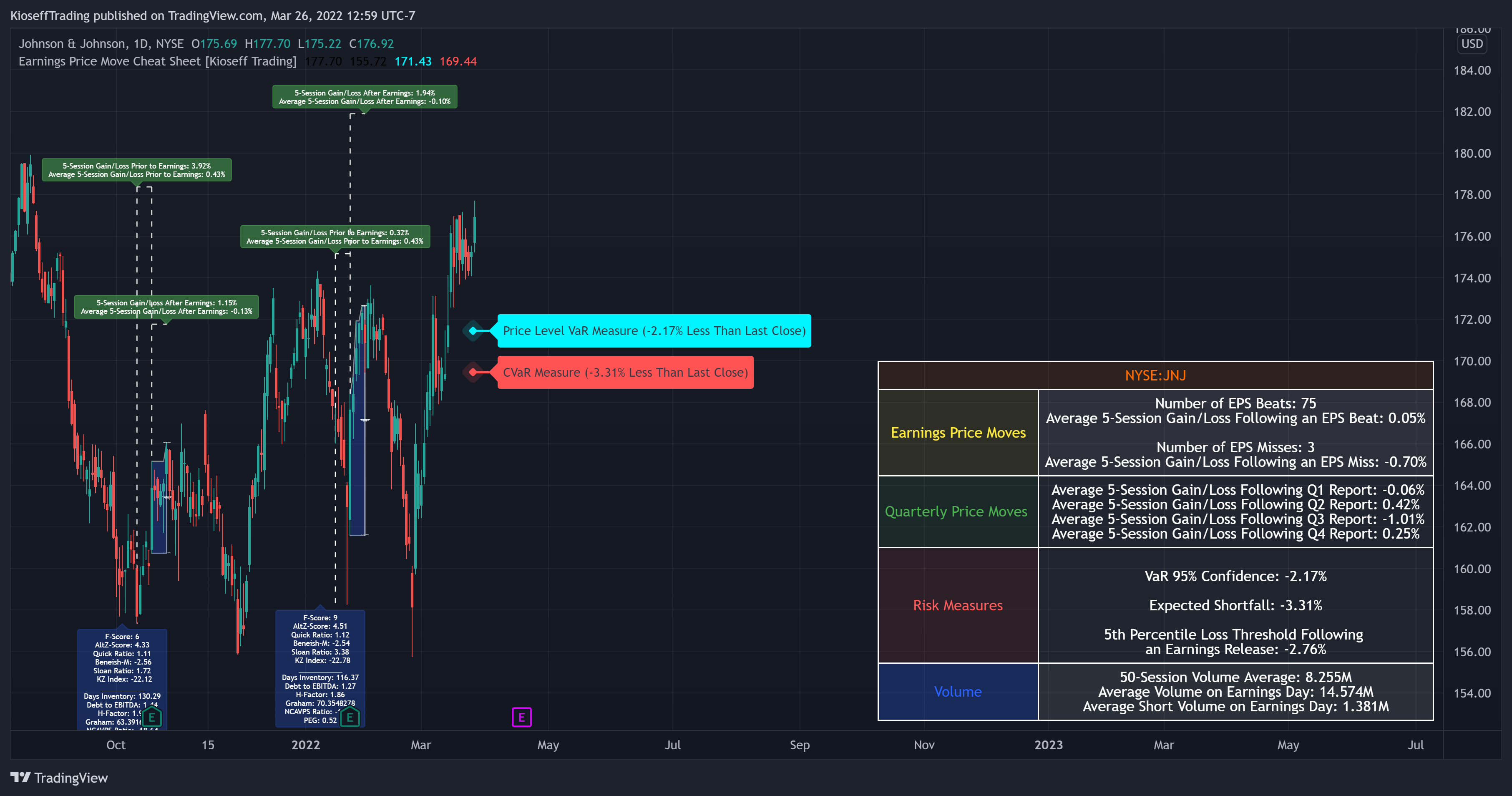Click the Volume table cell
The image size is (1512, 796).
(958, 692)
